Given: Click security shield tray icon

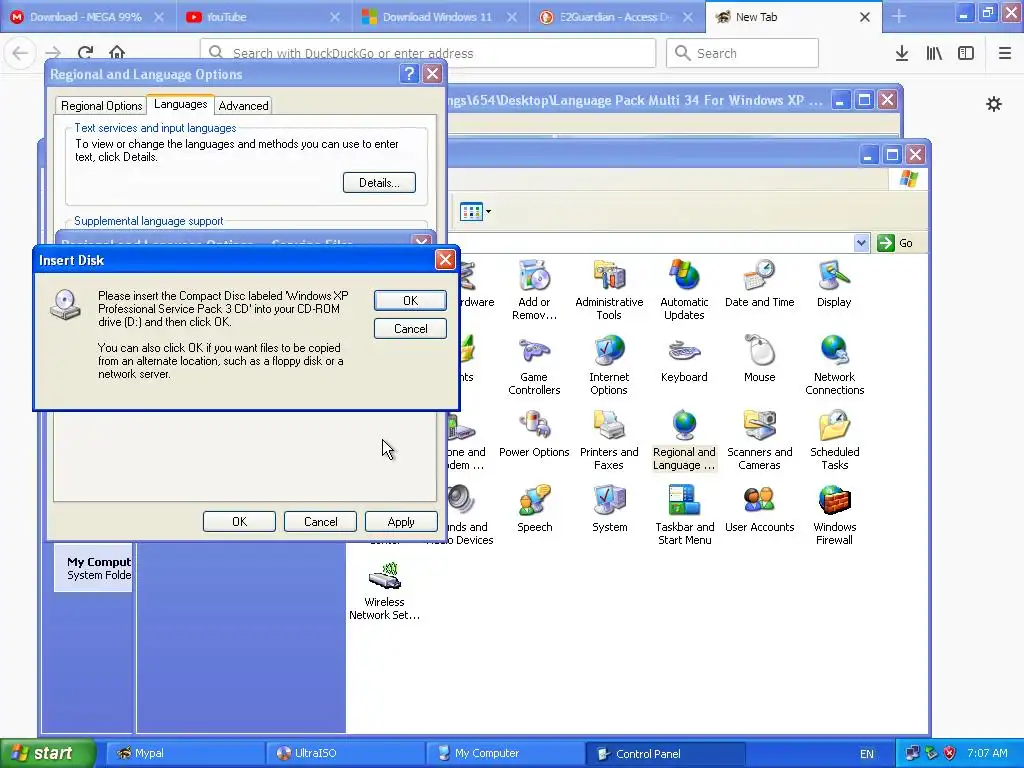Looking at the screenshot, I should [950, 754].
